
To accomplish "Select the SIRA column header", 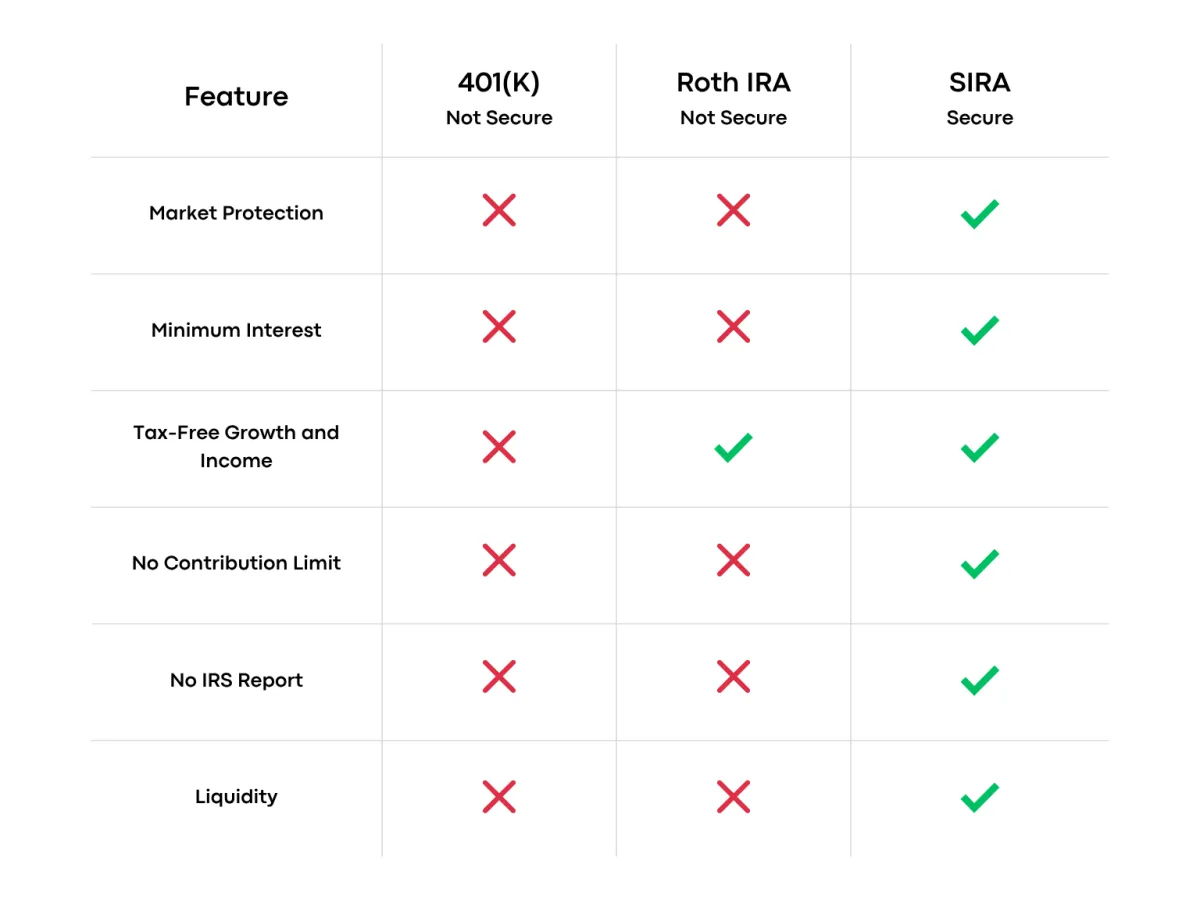I will coord(979,98).
